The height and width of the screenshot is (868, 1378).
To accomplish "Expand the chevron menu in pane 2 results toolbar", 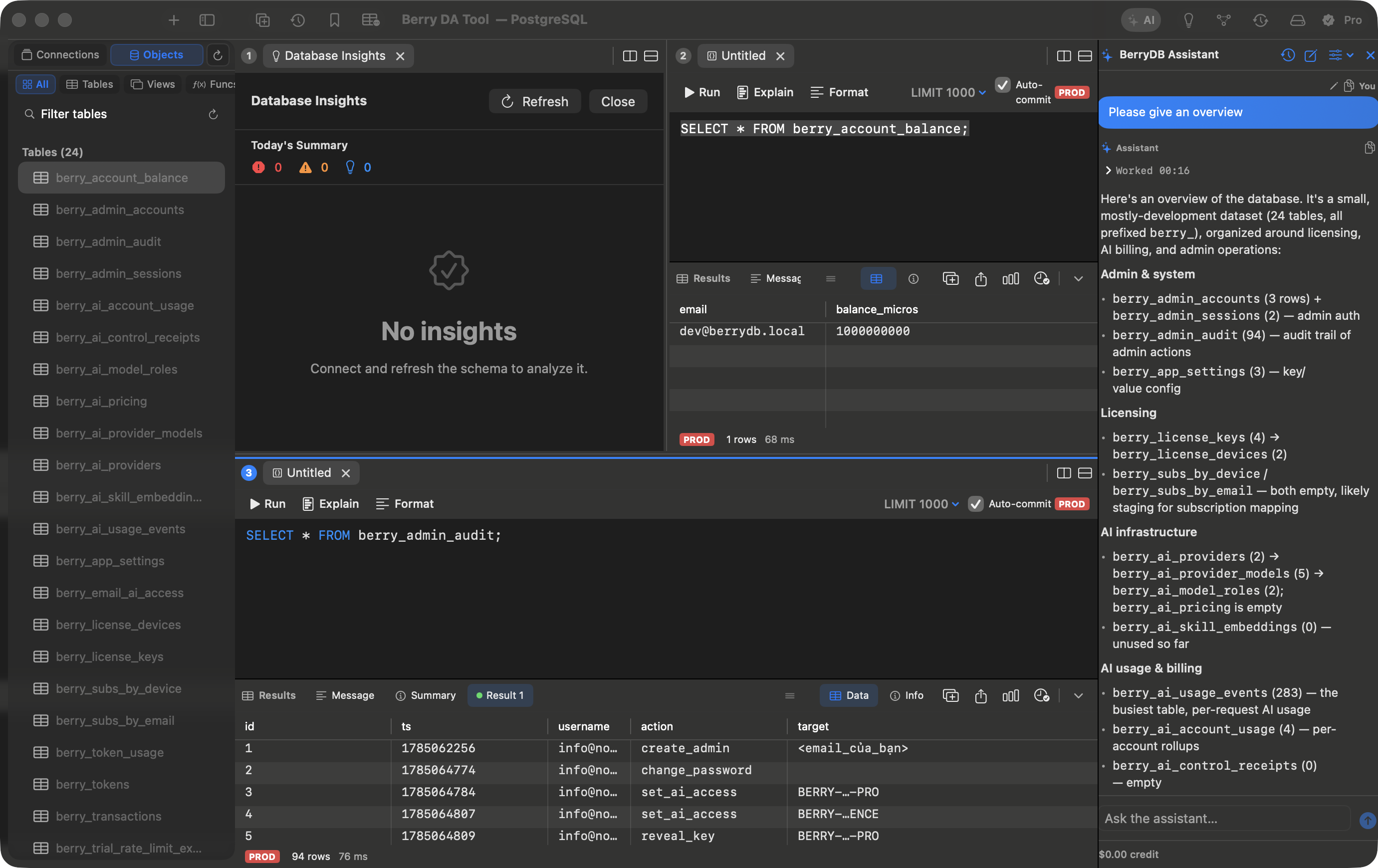I will pos(1078,279).
